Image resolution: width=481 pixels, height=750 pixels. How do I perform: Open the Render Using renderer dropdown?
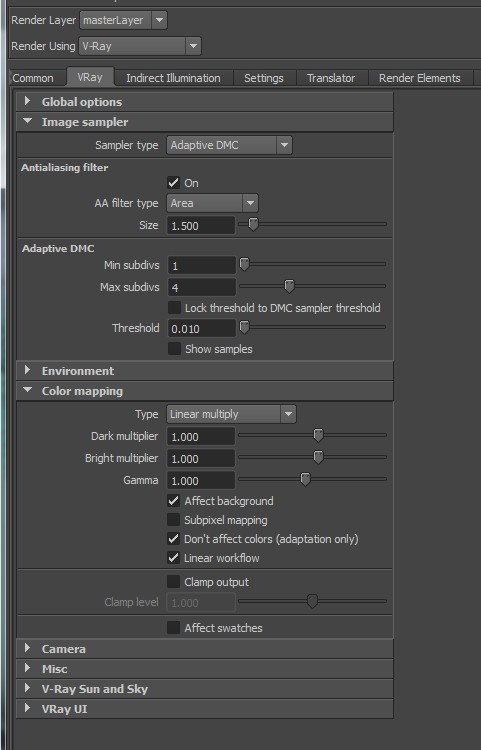tap(140, 46)
